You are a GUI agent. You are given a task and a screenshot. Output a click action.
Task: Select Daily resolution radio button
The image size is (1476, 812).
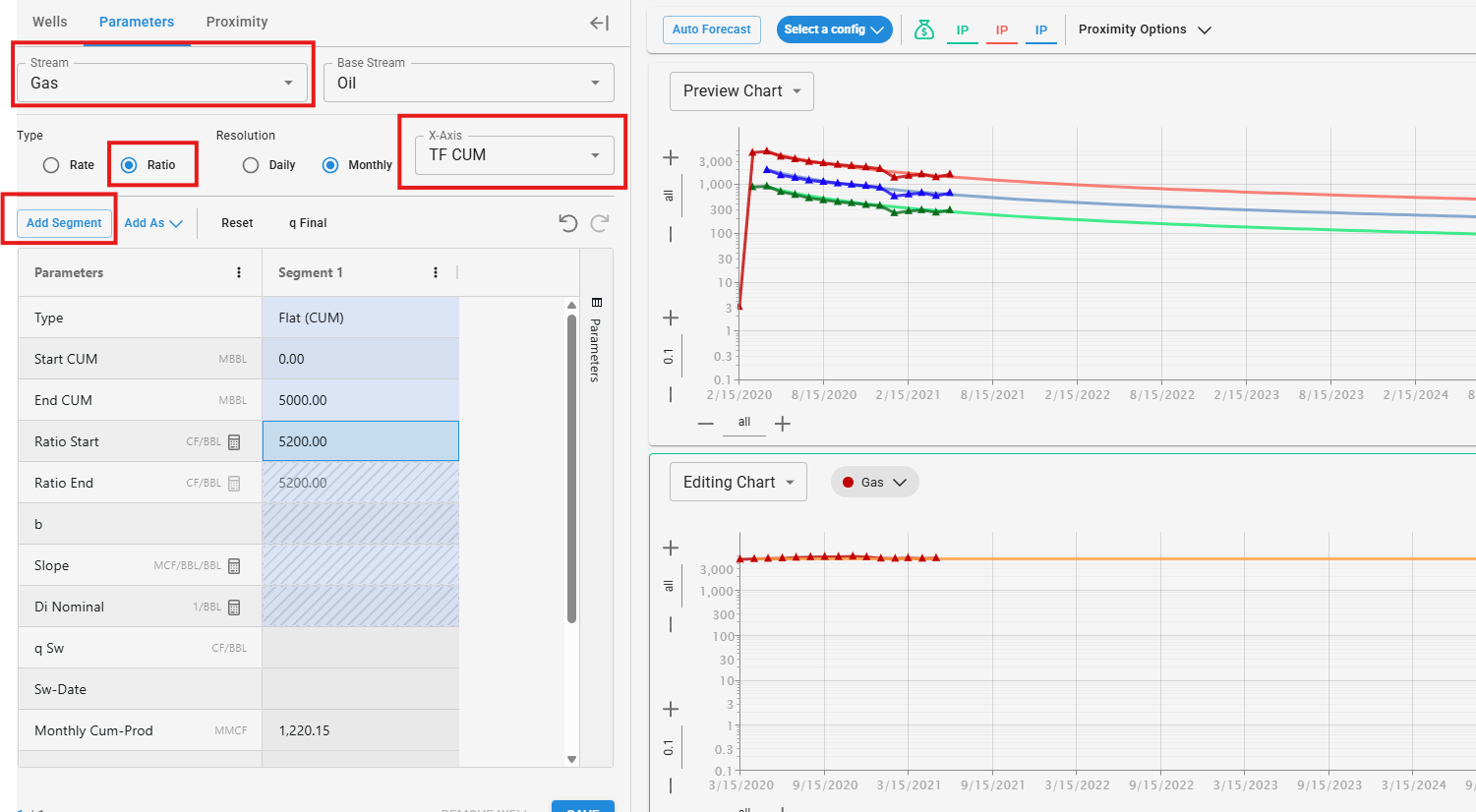click(x=251, y=165)
